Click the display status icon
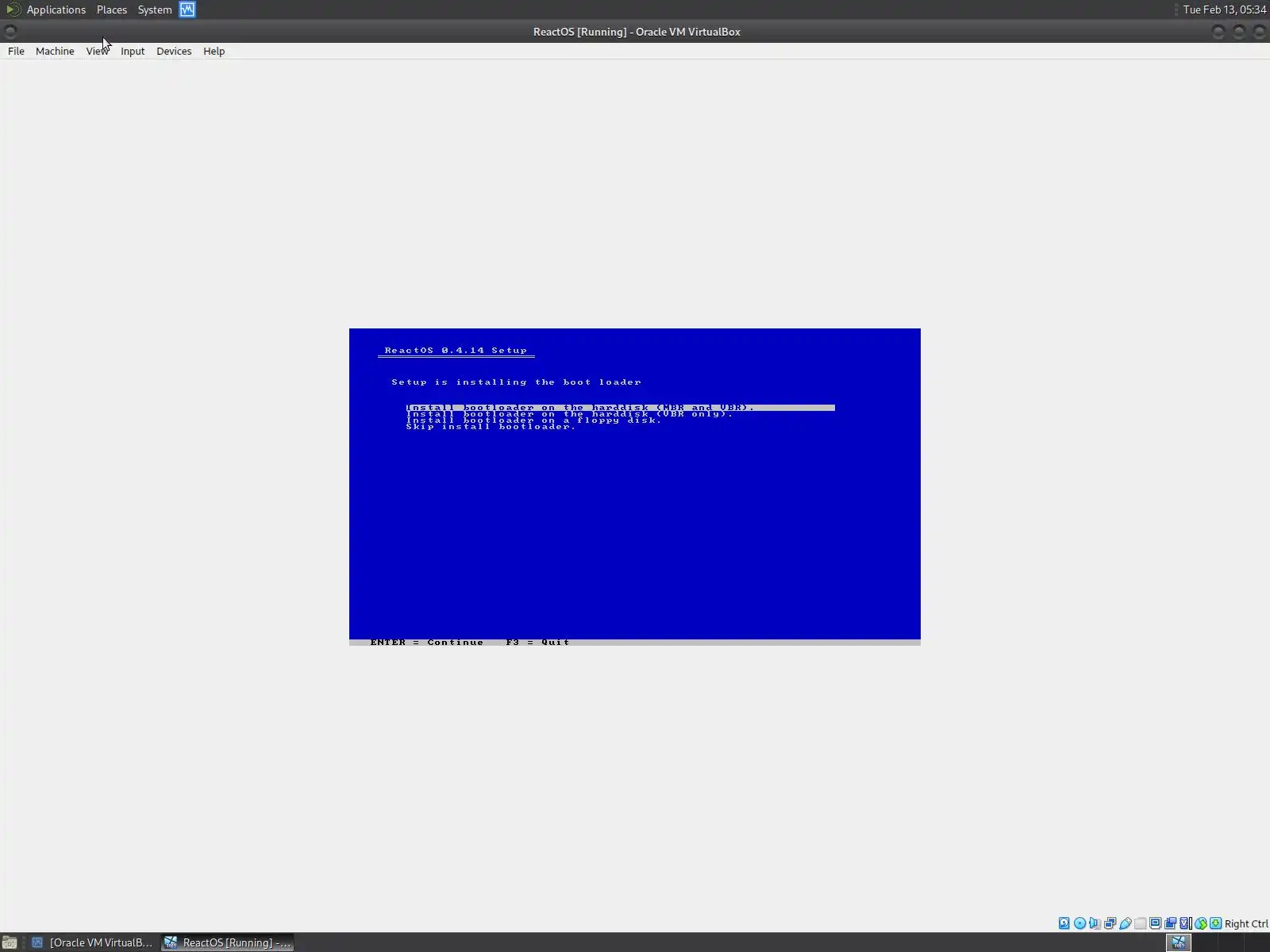 point(1155,923)
